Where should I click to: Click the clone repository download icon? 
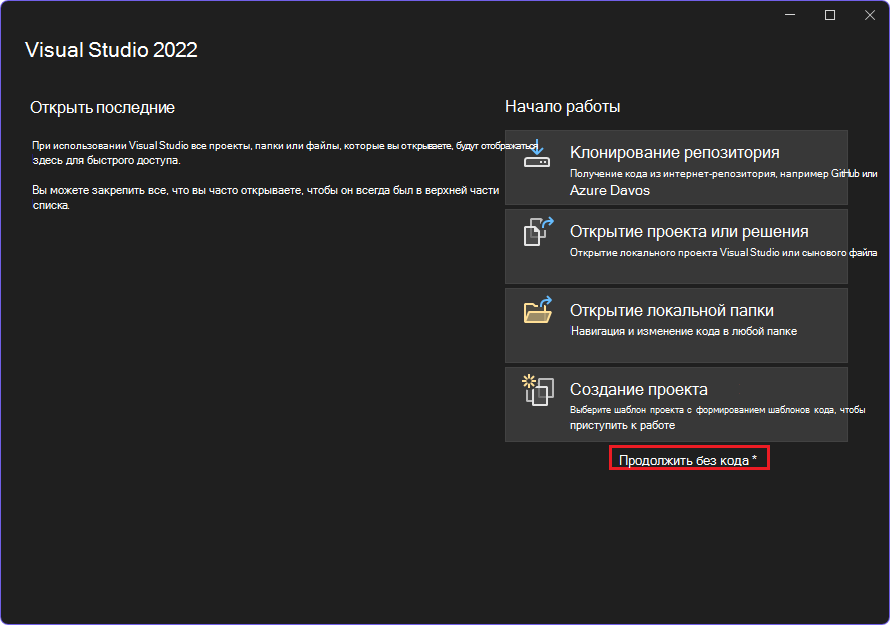tap(537, 154)
